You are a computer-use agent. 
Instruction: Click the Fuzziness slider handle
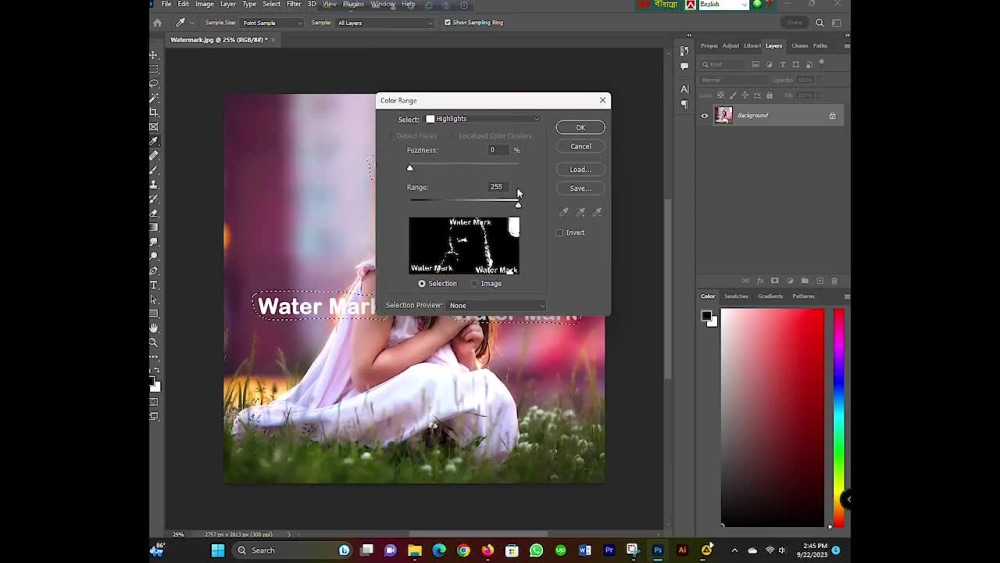pyautogui.click(x=410, y=168)
